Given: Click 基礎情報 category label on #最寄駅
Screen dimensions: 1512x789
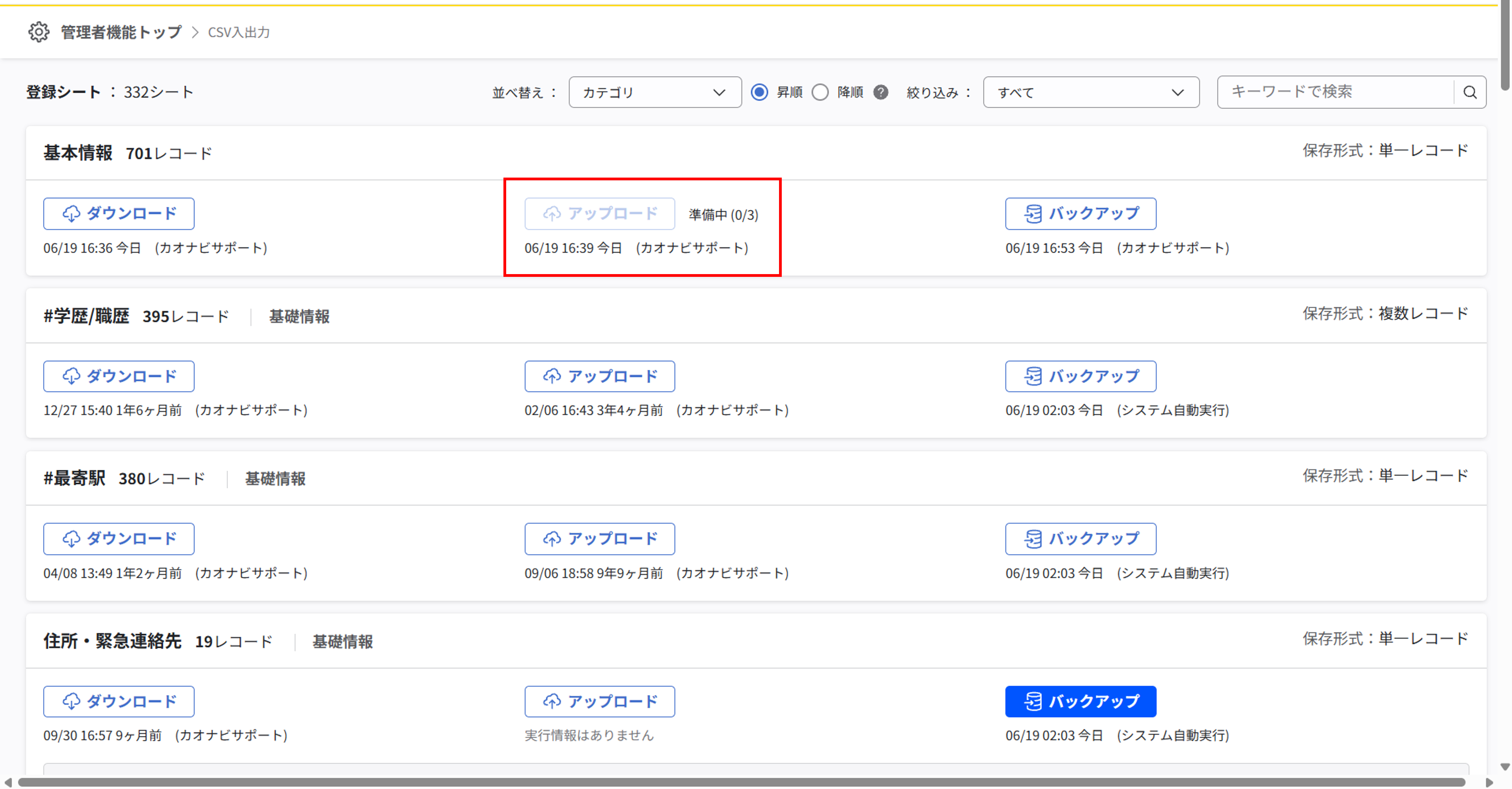Looking at the screenshot, I should click(275, 479).
